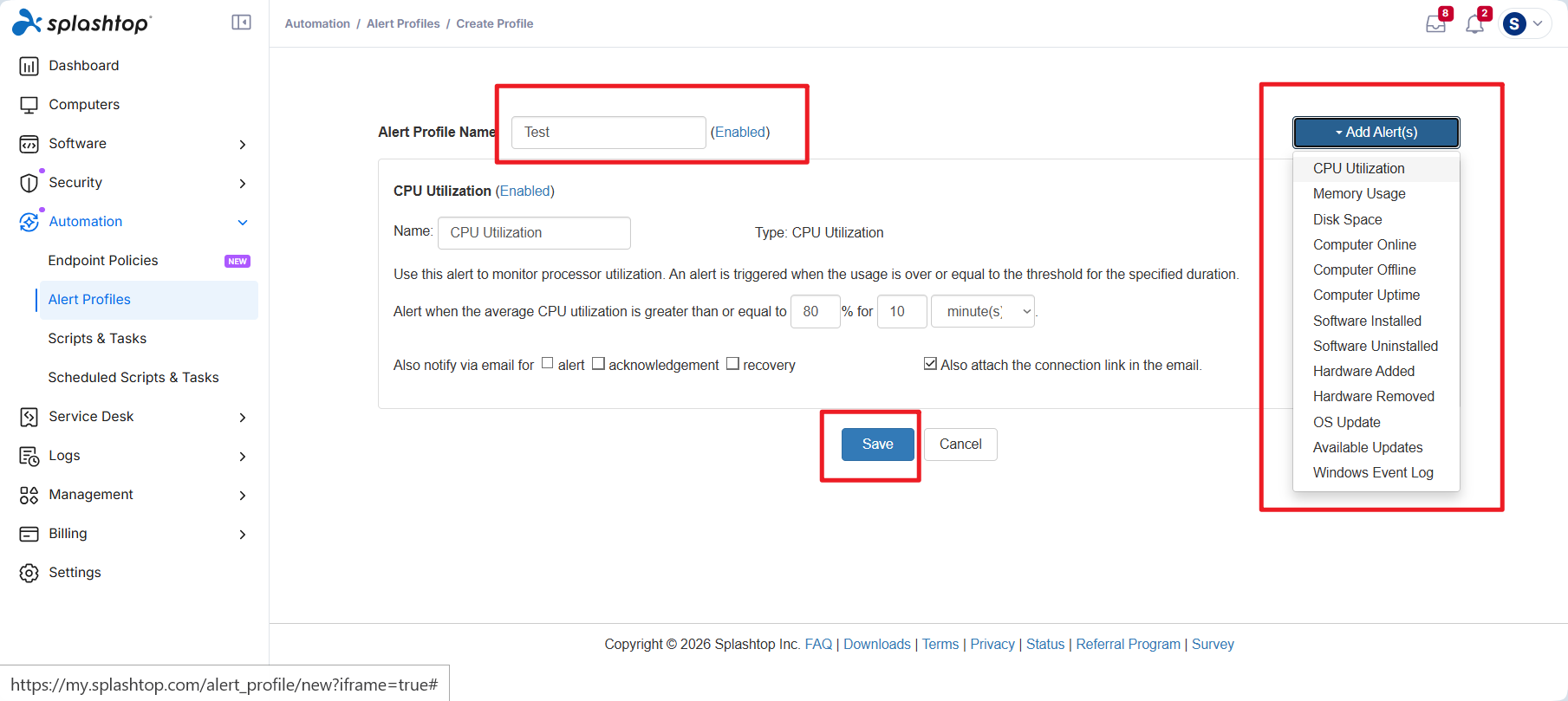Open the inbox with 8 notifications
This screenshot has width=1568, height=701.
[x=1436, y=23]
